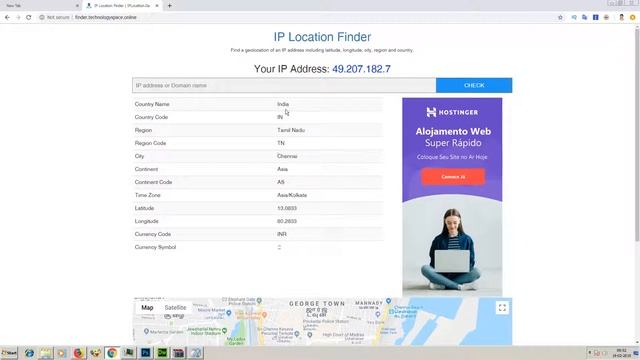The width and height of the screenshot is (640, 360).
Task: Switch map to Satellite view
Action: pyautogui.click(x=176, y=307)
